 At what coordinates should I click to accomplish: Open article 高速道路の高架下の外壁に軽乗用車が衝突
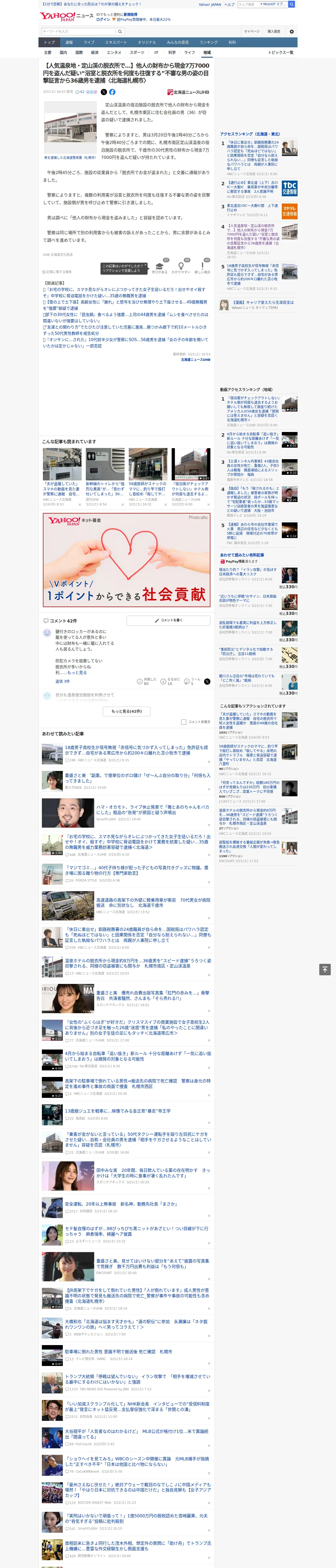[x=153, y=903]
